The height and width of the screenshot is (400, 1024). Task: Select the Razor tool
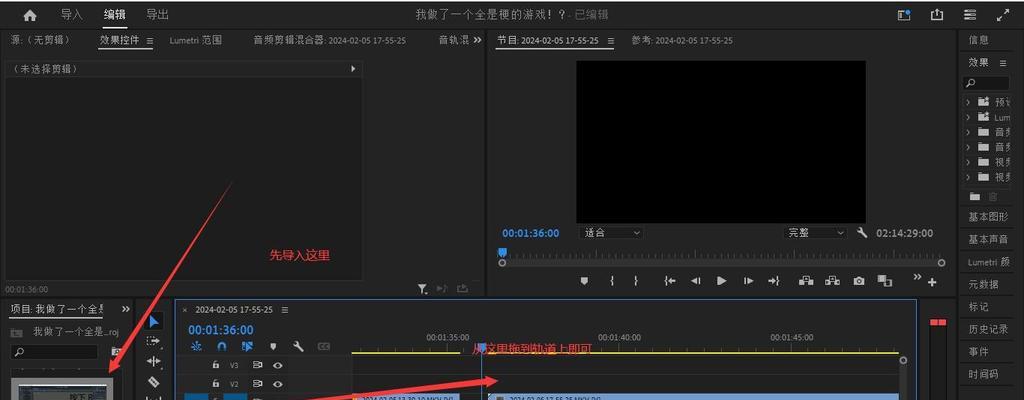click(153, 382)
